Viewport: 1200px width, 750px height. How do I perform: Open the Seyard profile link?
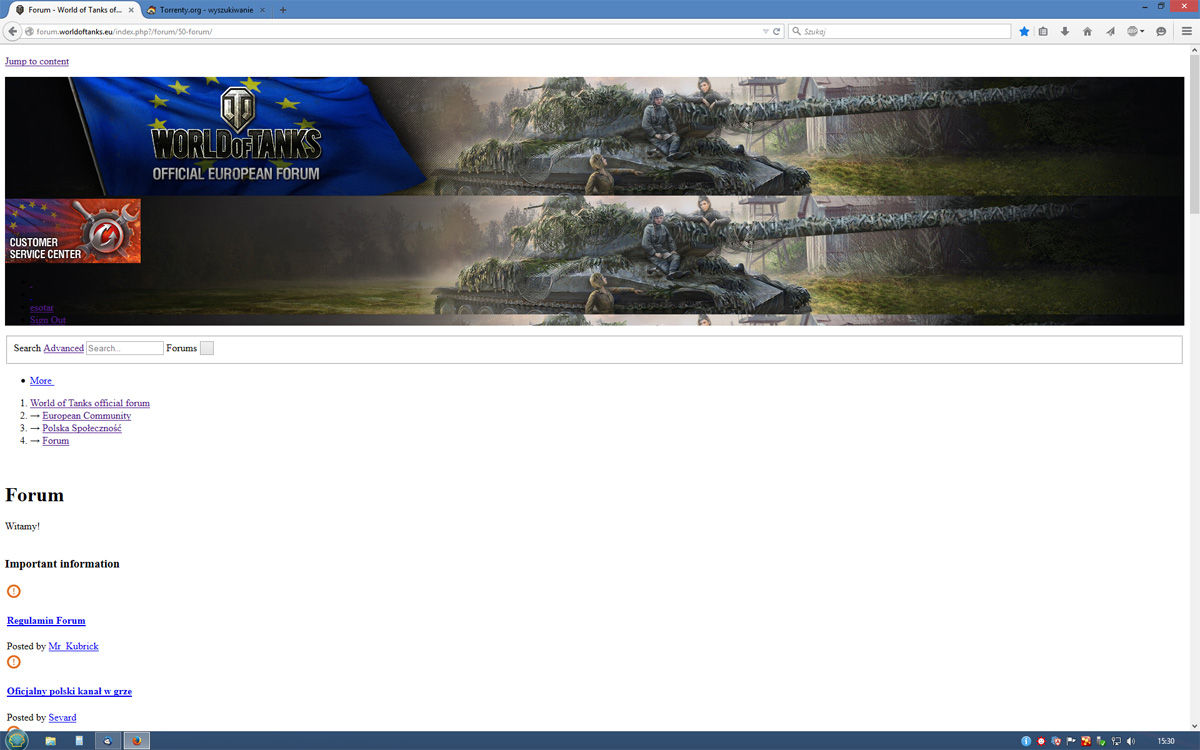click(62, 717)
